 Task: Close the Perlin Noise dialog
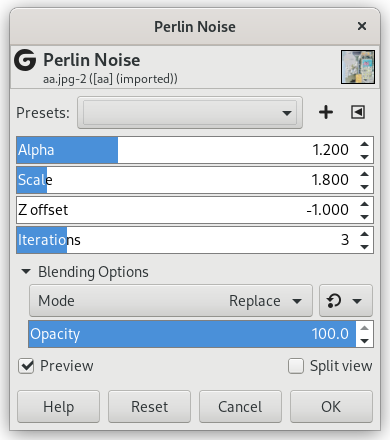point(362,26)
